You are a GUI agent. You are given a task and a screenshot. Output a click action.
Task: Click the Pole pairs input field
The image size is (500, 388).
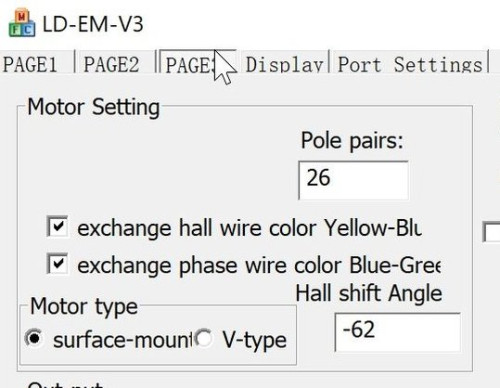click(x=353, y=180)
